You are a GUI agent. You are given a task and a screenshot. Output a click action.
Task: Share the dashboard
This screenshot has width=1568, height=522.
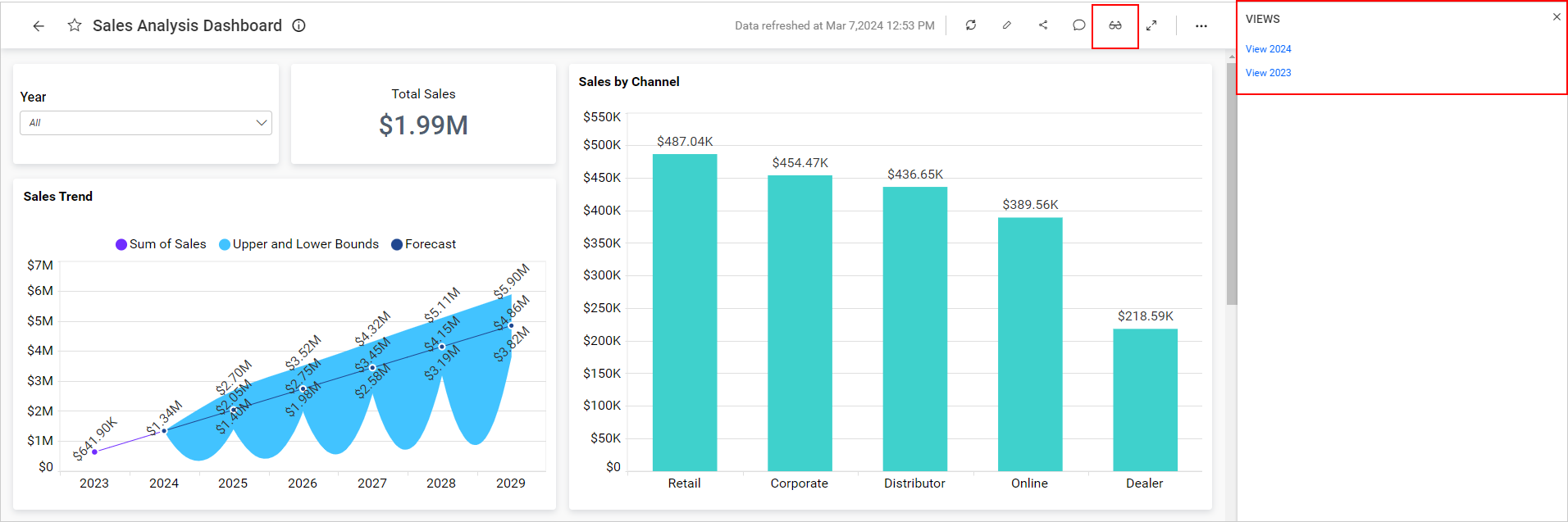point(1043,25)
